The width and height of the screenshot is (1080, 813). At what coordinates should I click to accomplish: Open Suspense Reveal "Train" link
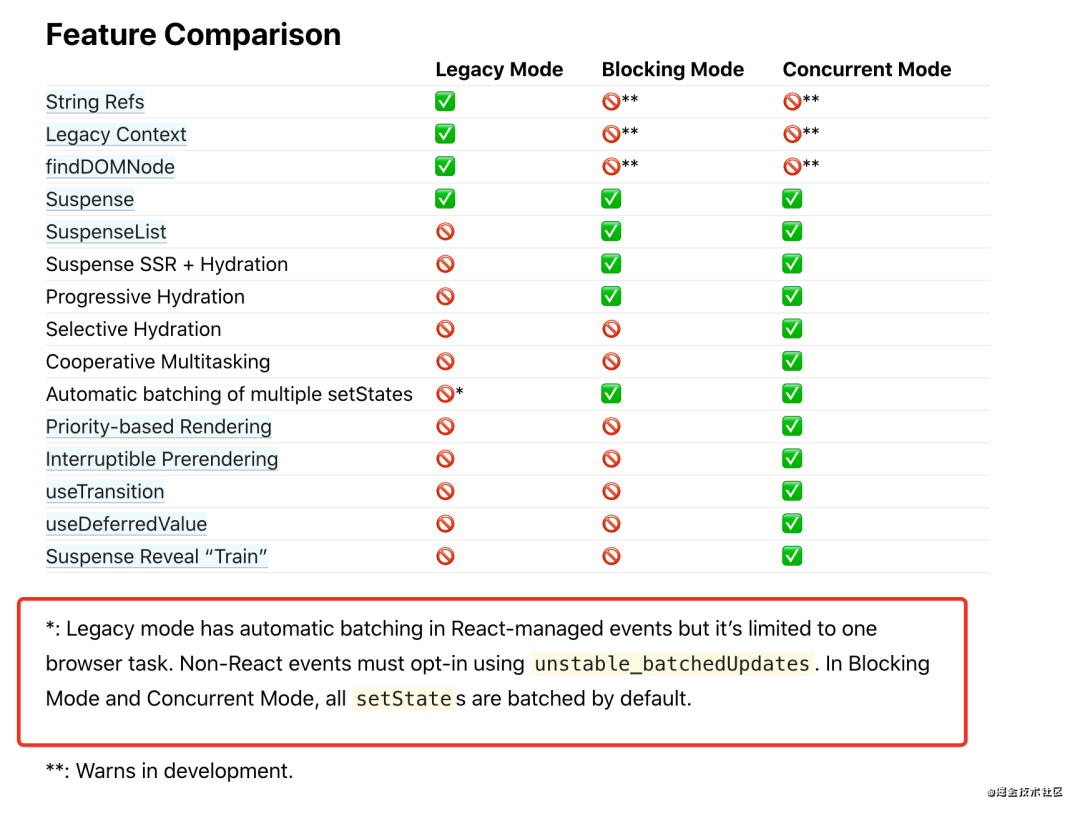[x=156, y=556]
